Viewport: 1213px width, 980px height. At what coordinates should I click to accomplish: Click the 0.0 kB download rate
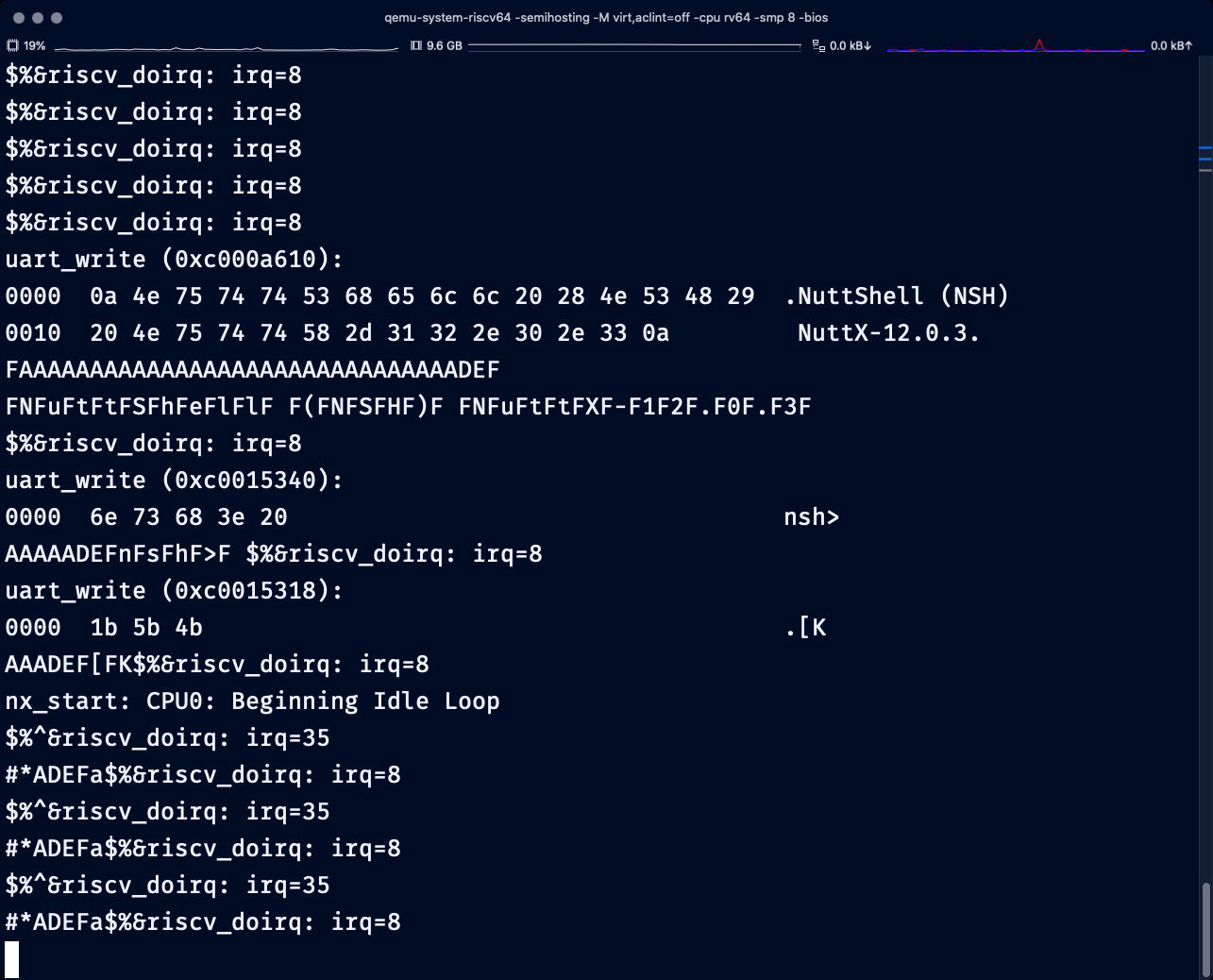tap(851, 45)
